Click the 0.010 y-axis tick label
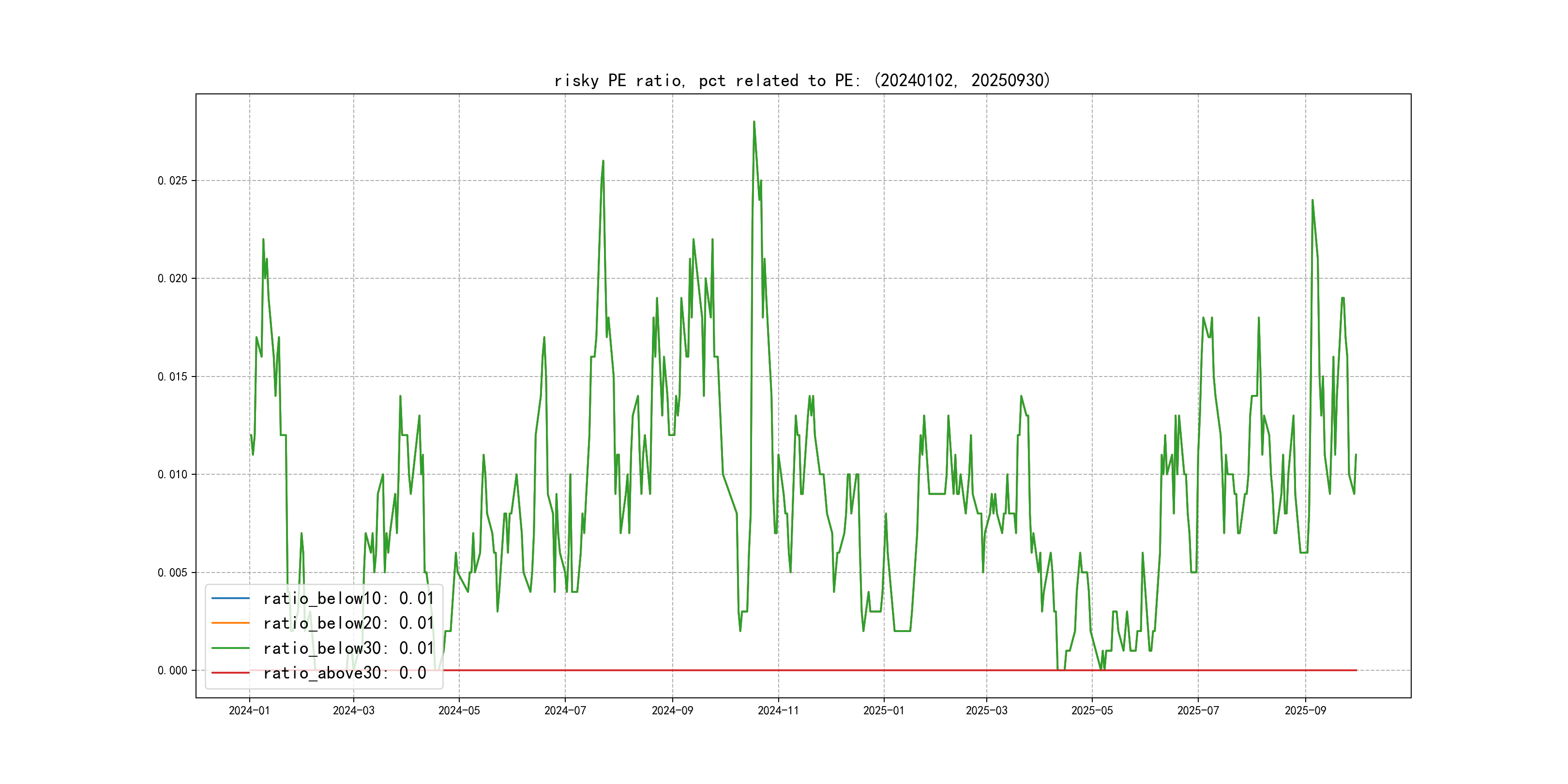 tap(172, 475)
